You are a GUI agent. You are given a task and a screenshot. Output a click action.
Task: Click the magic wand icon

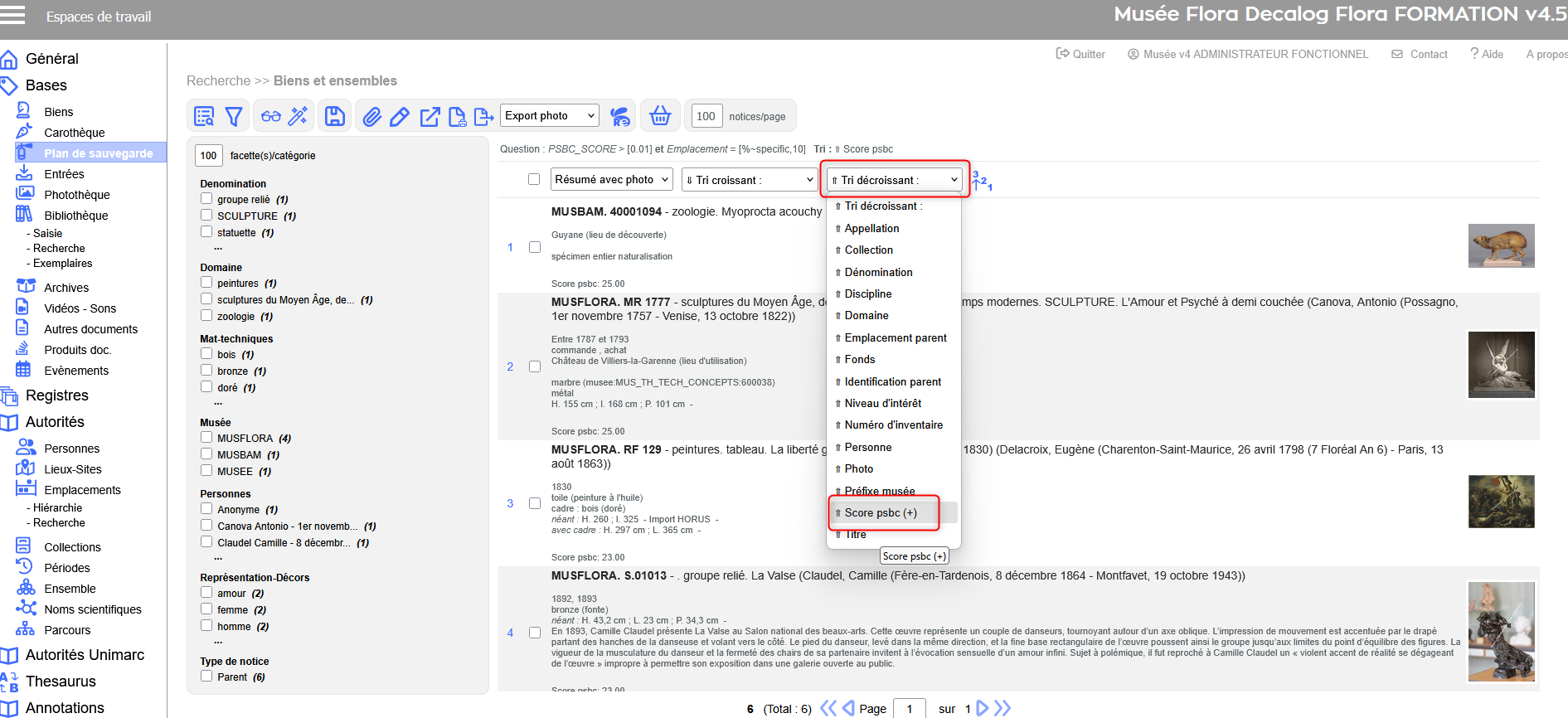pyautogui.click(x=298, y=116)
